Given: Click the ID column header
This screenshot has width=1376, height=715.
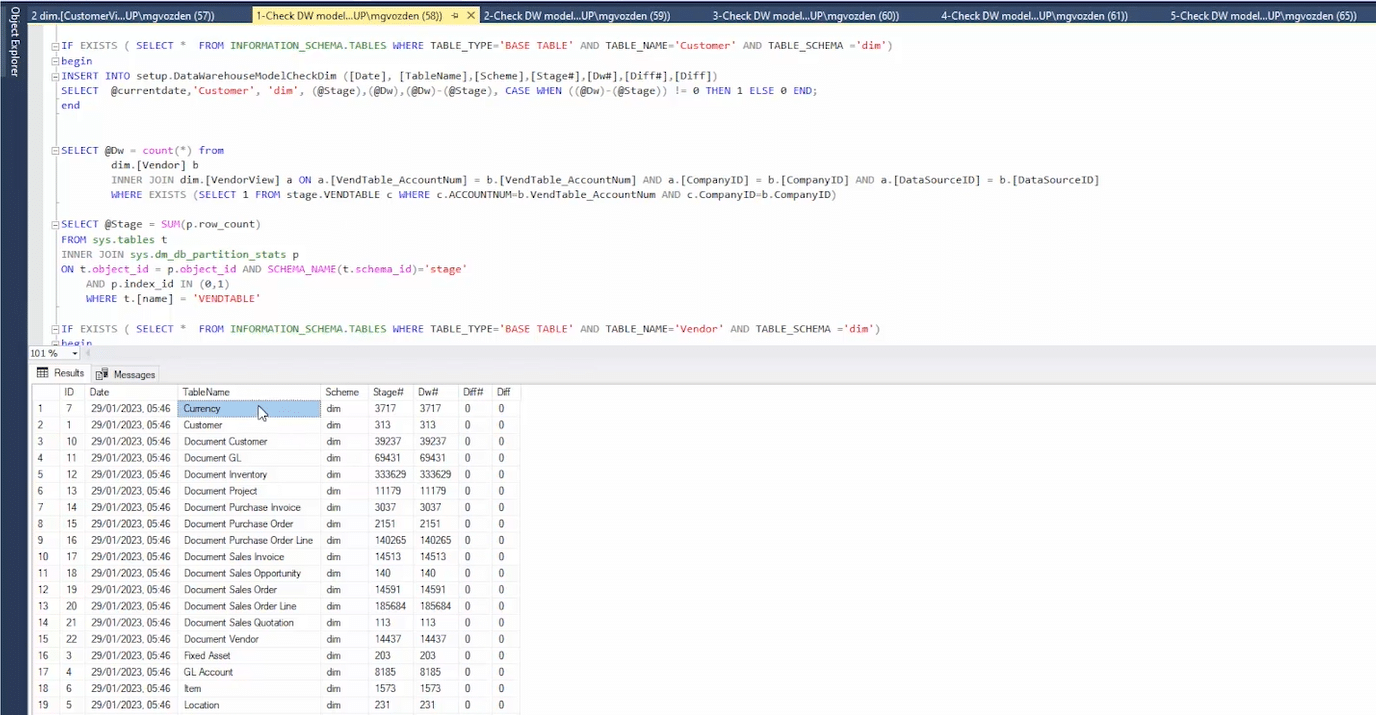Looking at the screenshot, I should (73, 392).
